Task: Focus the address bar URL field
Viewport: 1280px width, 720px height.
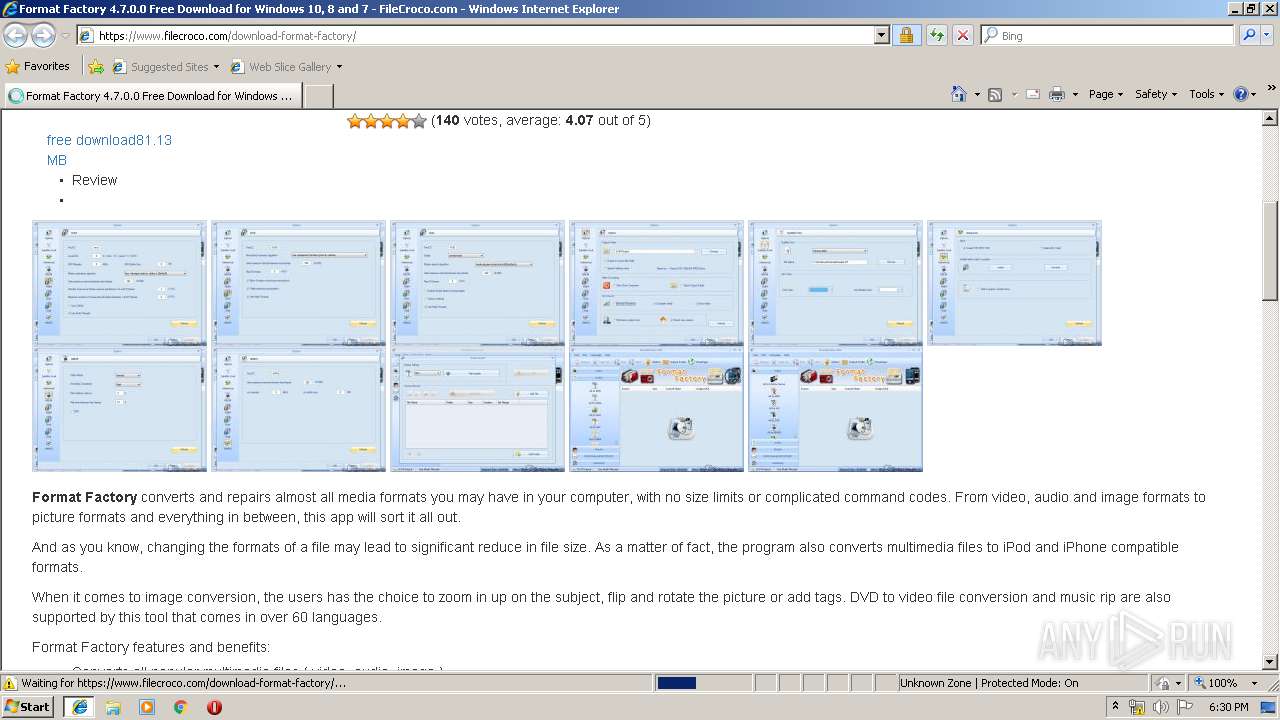Action: click(x=475, y=36)
